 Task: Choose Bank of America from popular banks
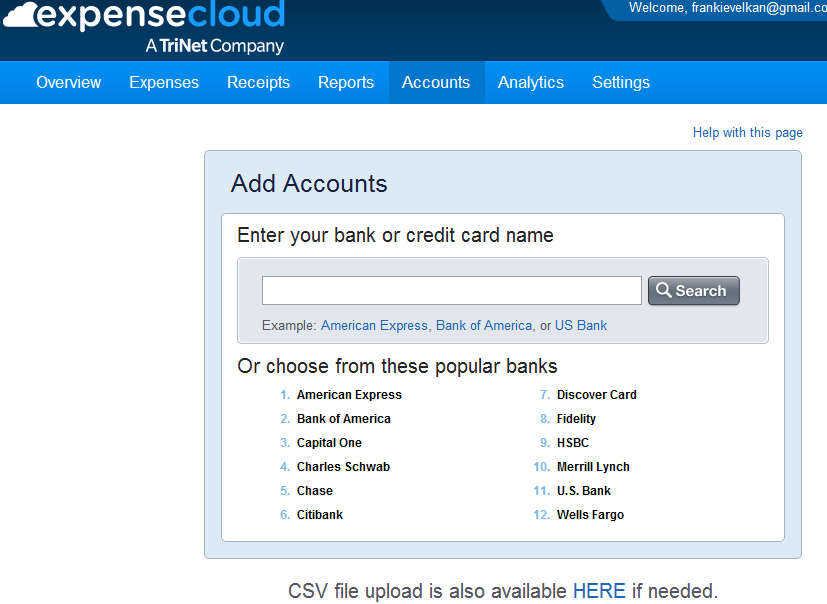tap(344, 419)
